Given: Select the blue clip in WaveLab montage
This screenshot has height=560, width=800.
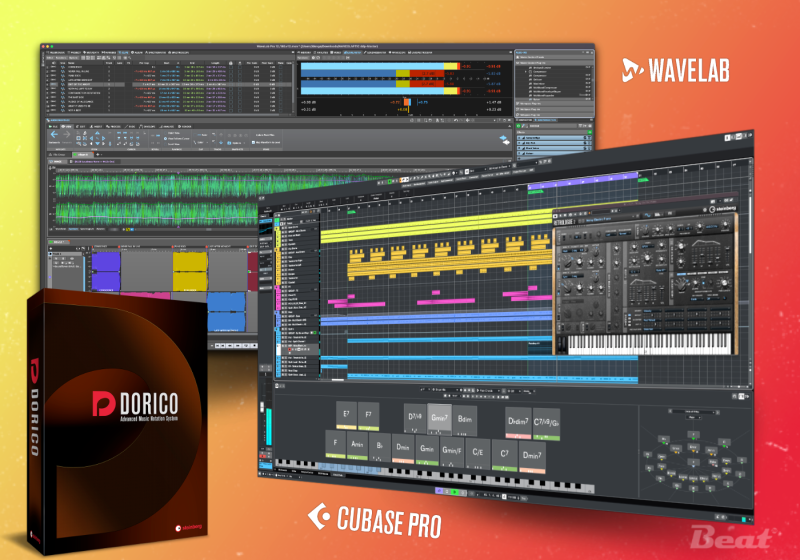Looking at the screenshot, I should coord(226,311).
